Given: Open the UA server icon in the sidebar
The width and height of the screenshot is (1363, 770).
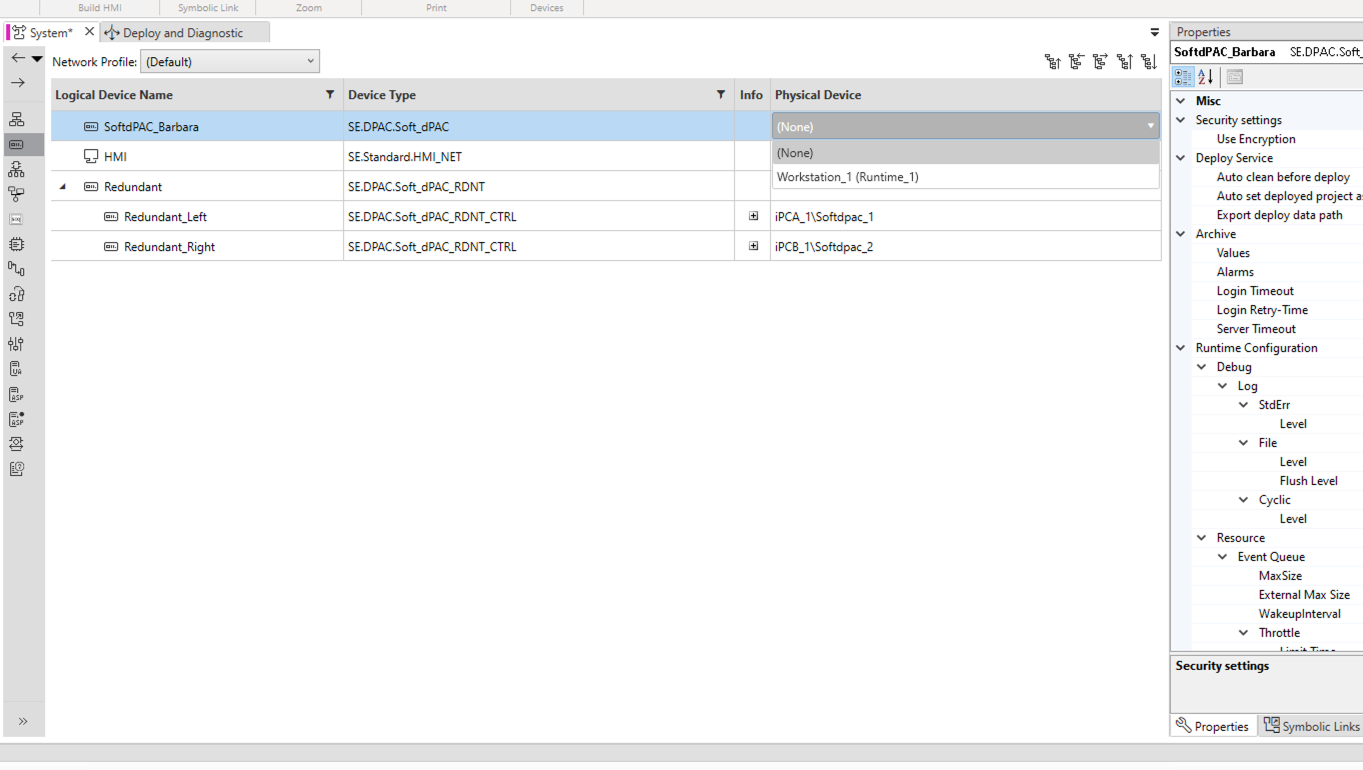Looking at the screenshot, I should [x=17, y=369].
